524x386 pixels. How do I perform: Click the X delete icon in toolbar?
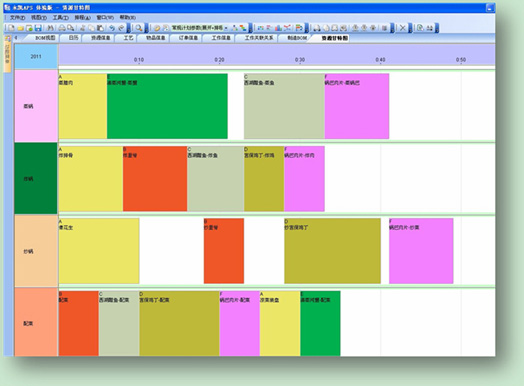[403, 28]
